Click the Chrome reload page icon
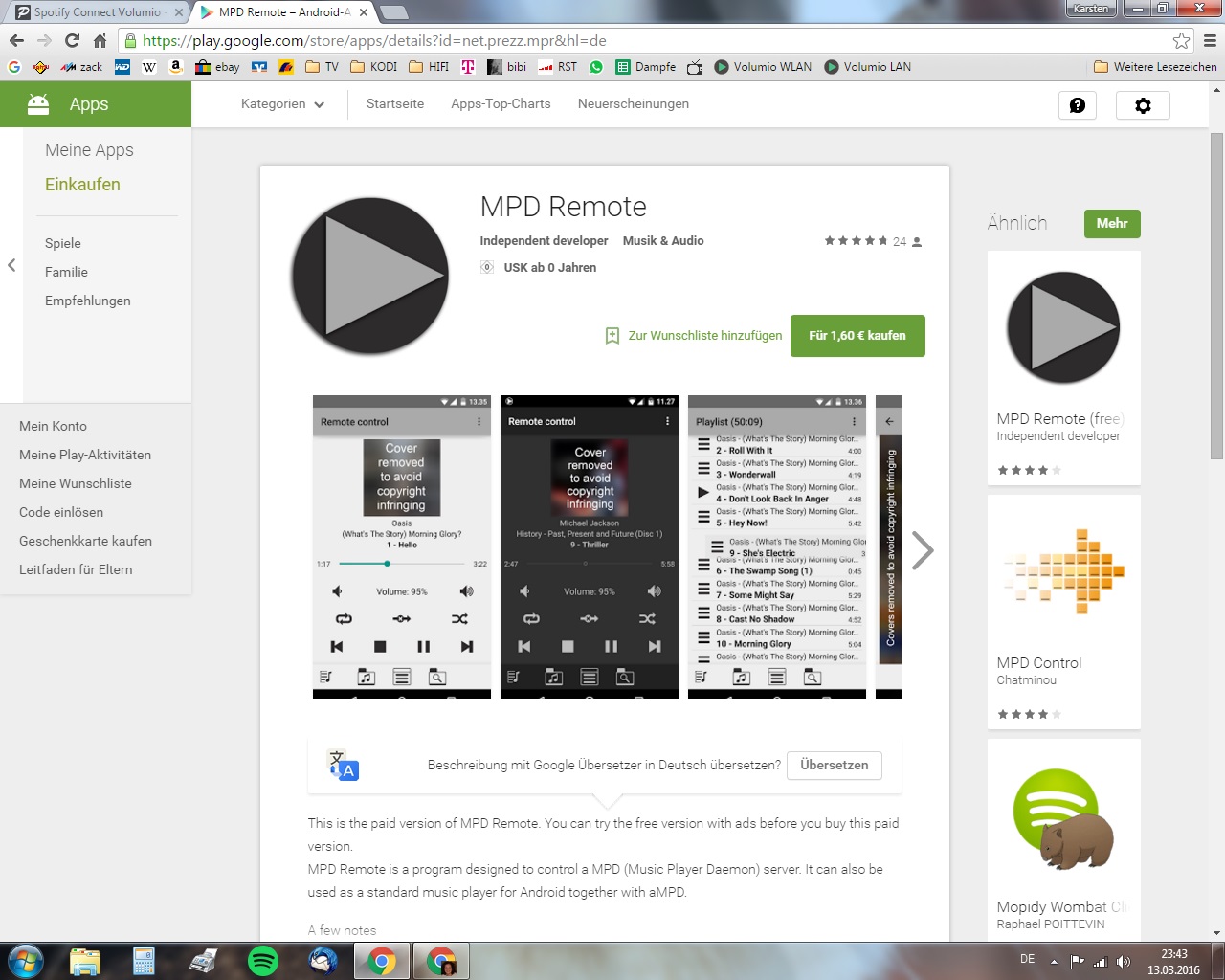The width and height of the screenshot is (1225, 980). pos(72,40)
